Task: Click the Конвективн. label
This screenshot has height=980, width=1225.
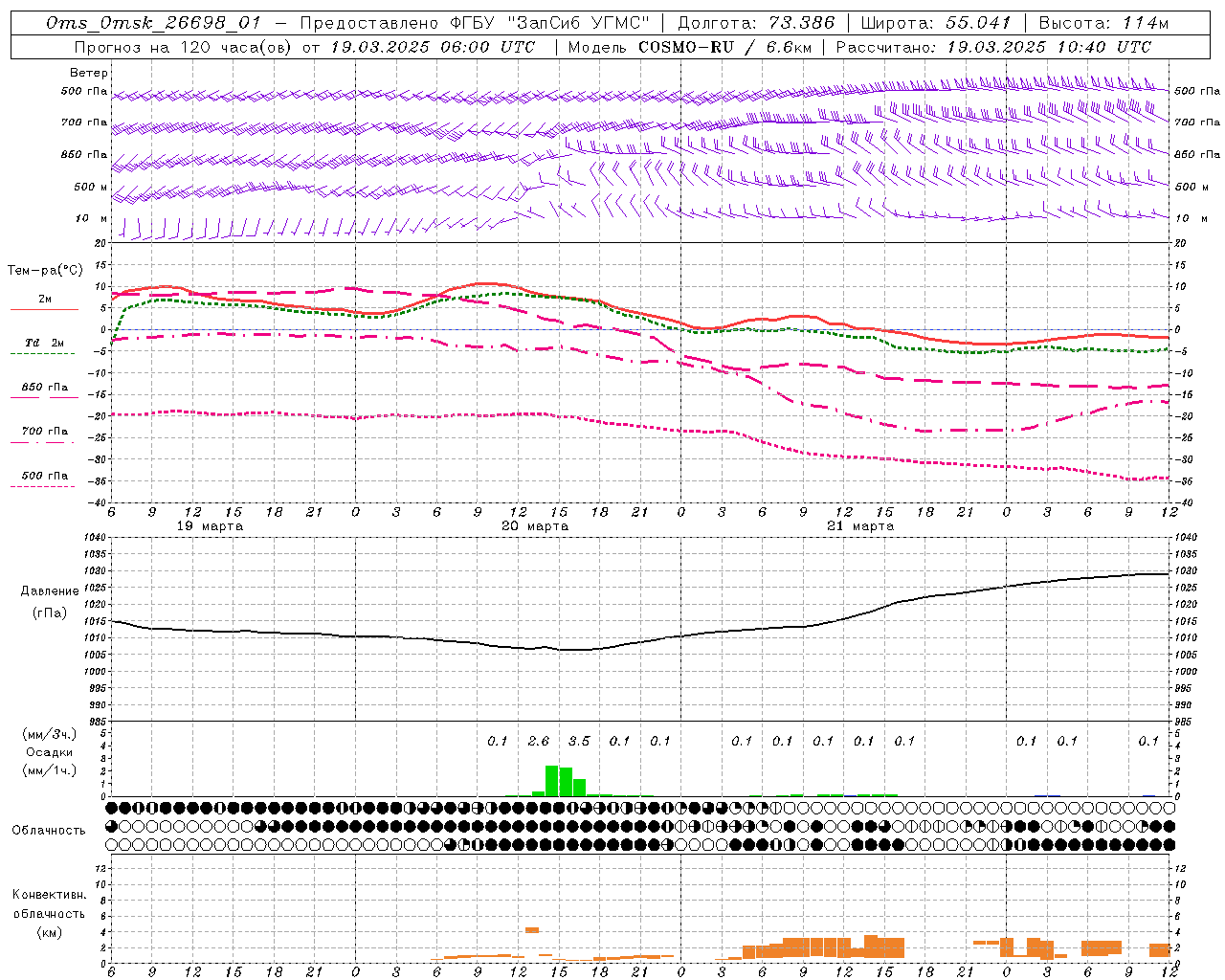Action: point(49,895)
